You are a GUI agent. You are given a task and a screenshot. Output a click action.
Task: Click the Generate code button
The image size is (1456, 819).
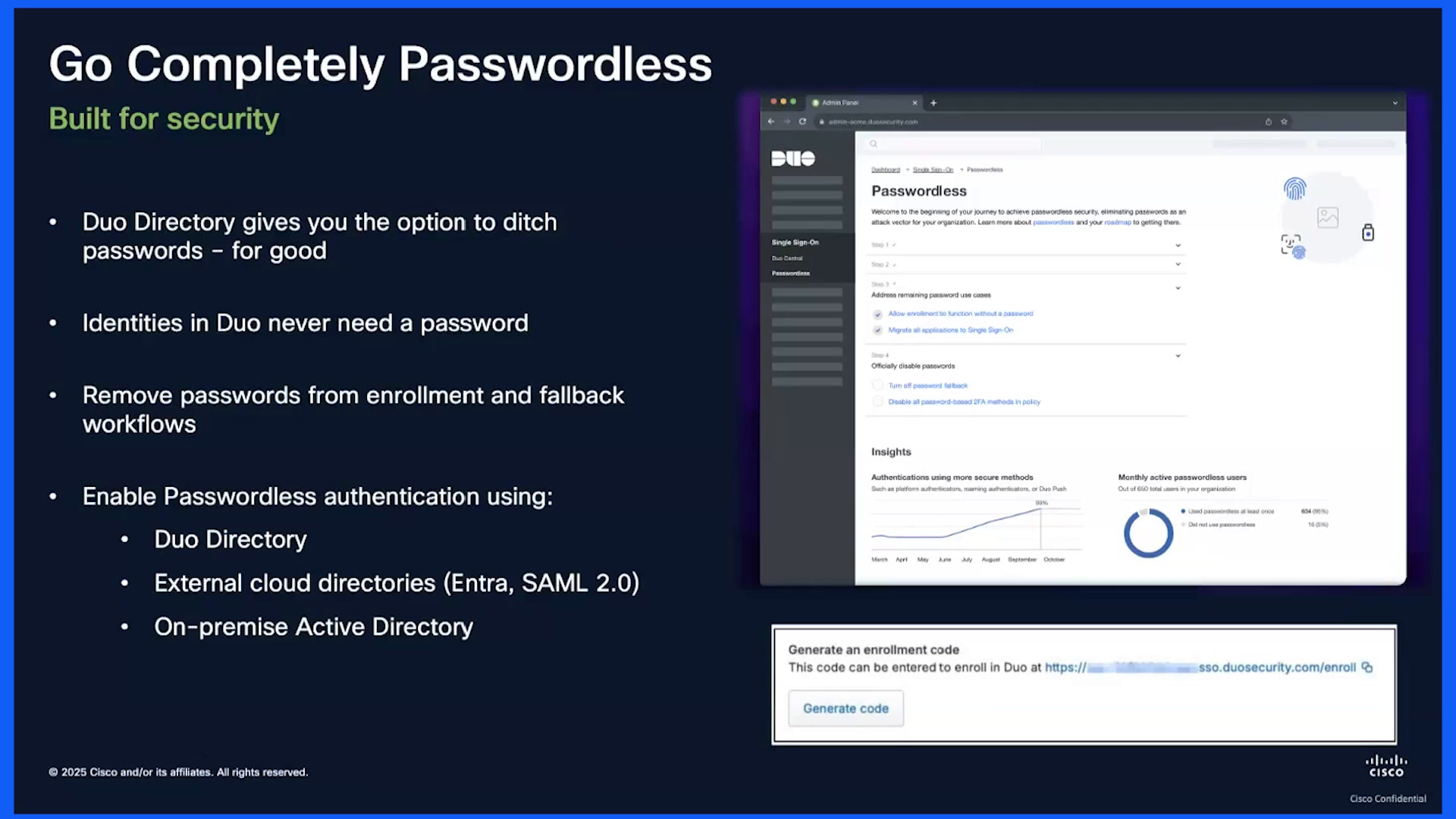[846, 708]
